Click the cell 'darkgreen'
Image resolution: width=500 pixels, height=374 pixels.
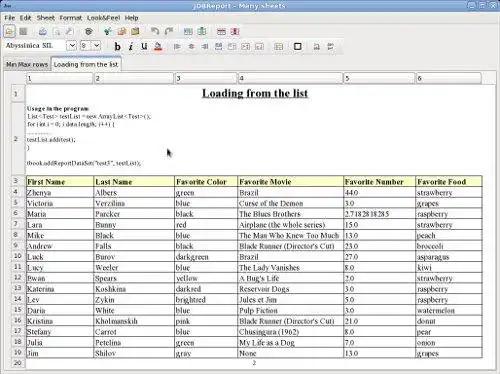206,257
